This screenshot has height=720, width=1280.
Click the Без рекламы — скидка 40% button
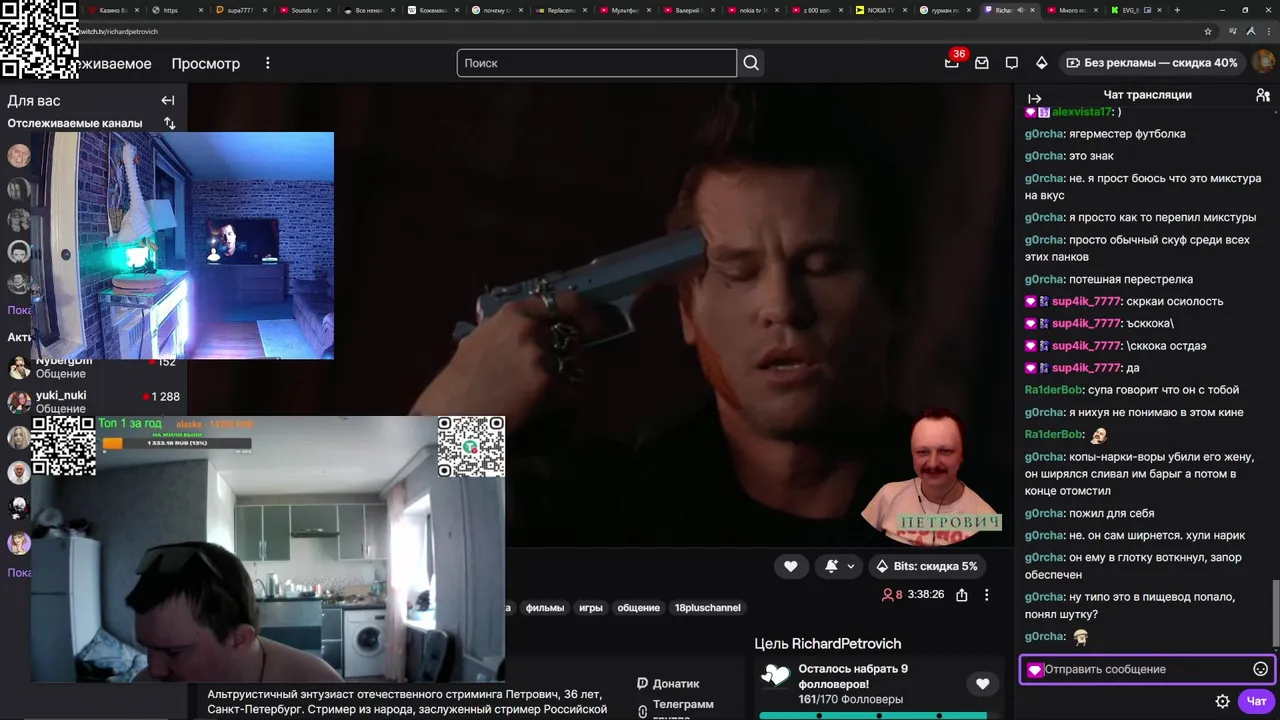click(x=1151, y=63)
